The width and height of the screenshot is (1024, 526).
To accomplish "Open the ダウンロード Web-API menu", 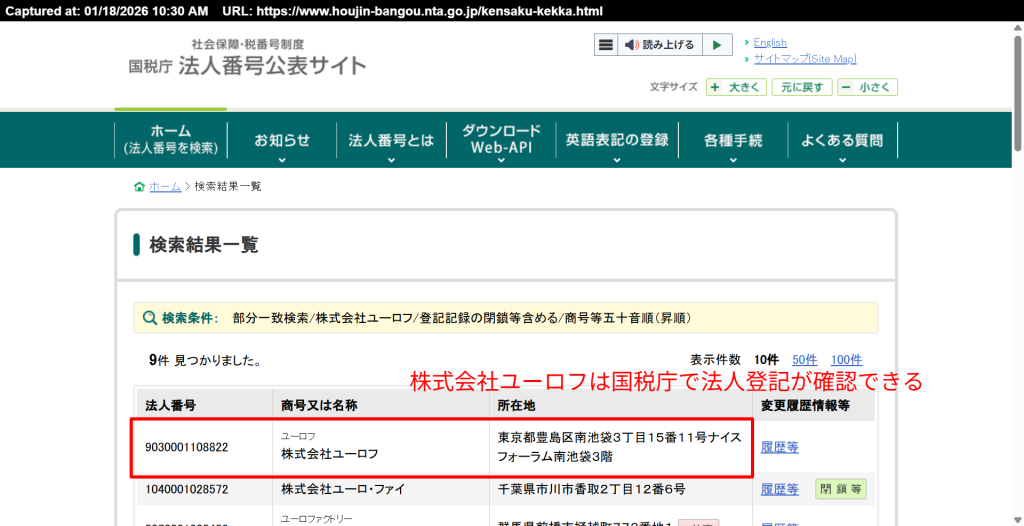I will [x=501, y=140].
